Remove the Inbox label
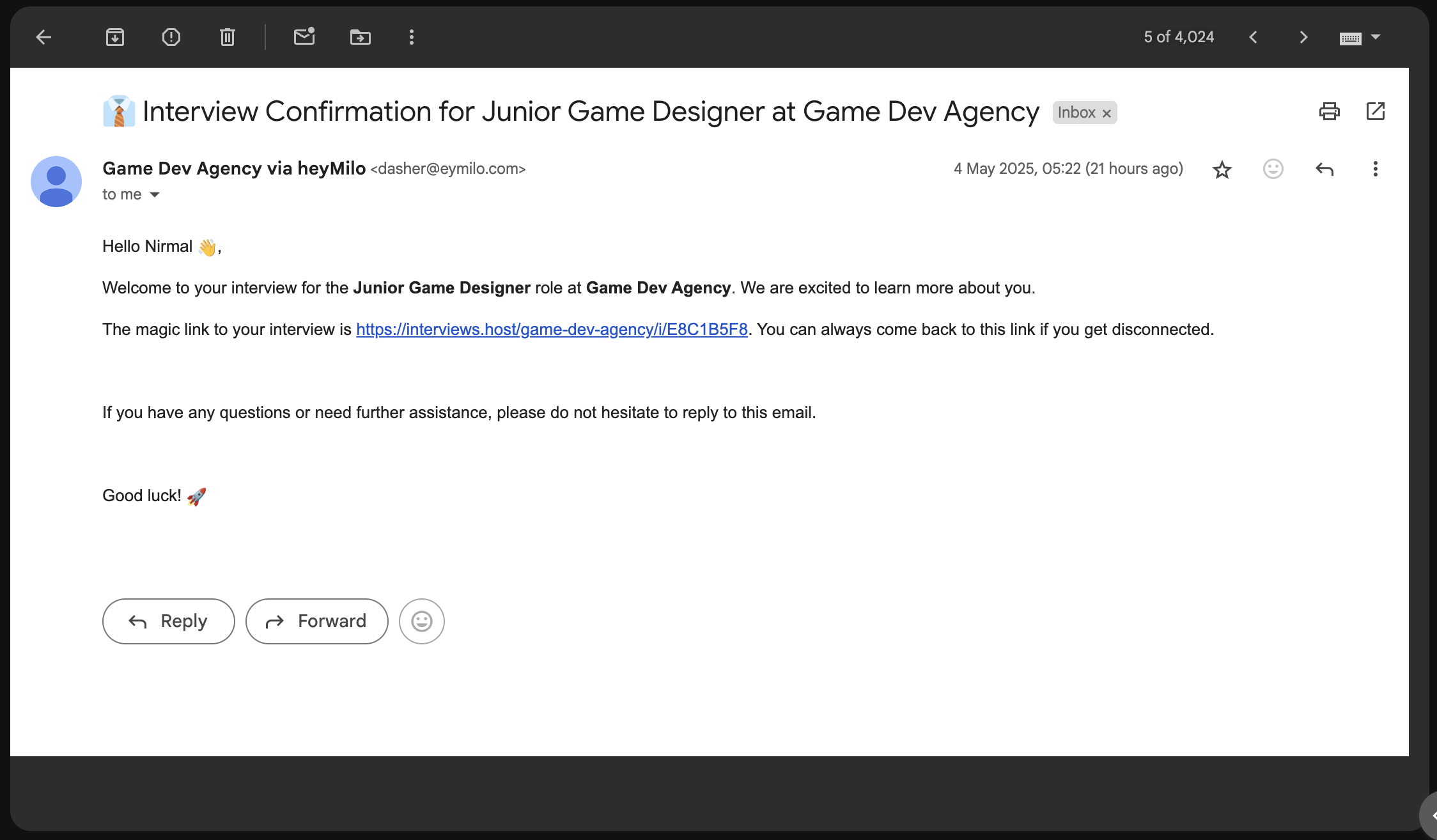 point(1107,113)
